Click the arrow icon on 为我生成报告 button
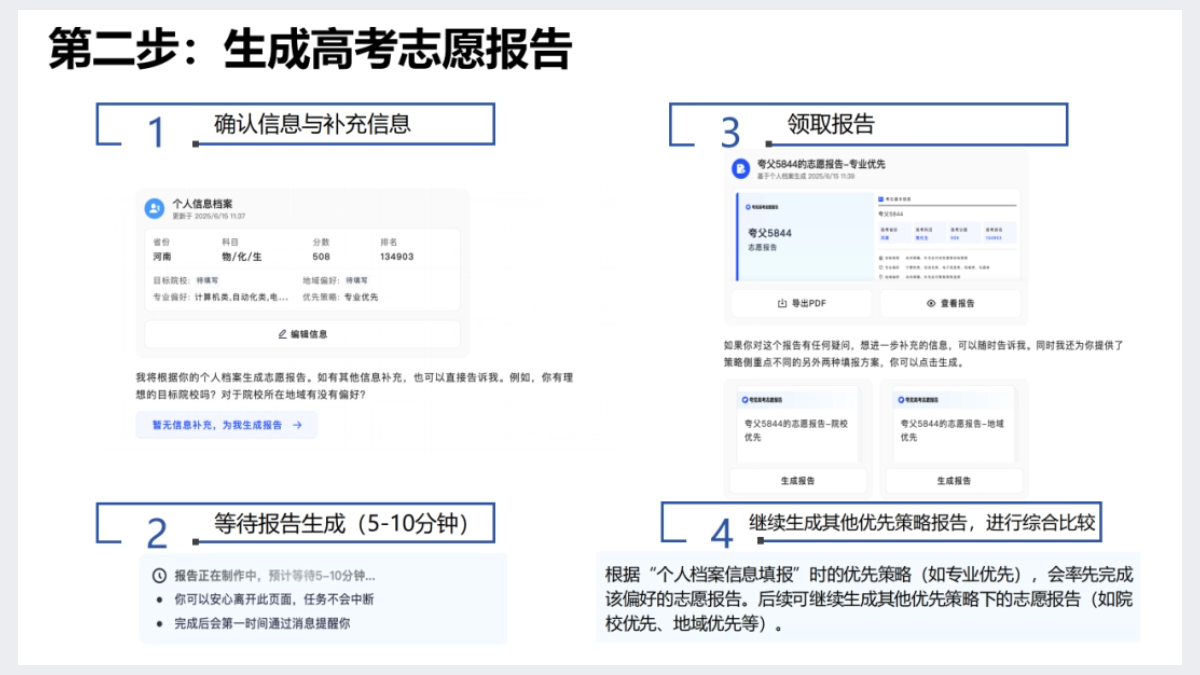 (297, 425)
